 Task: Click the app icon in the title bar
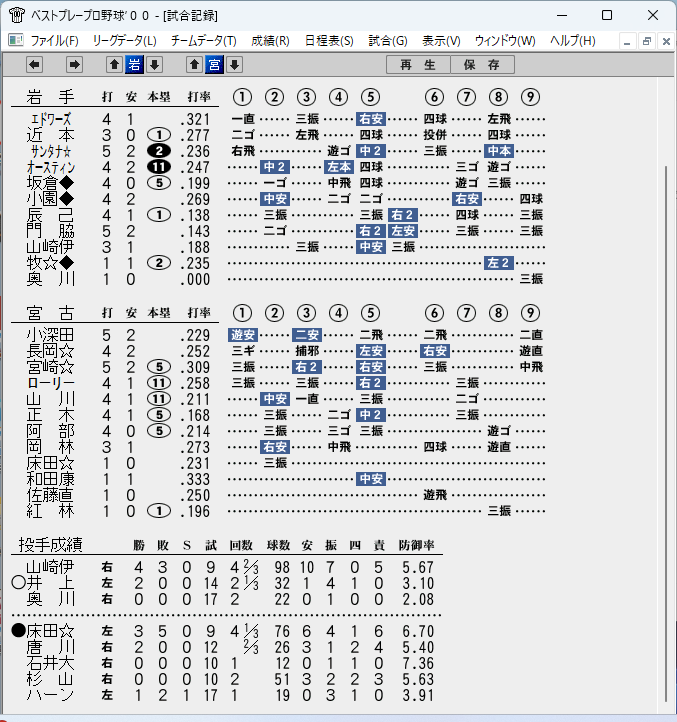(x=17, y=15)
